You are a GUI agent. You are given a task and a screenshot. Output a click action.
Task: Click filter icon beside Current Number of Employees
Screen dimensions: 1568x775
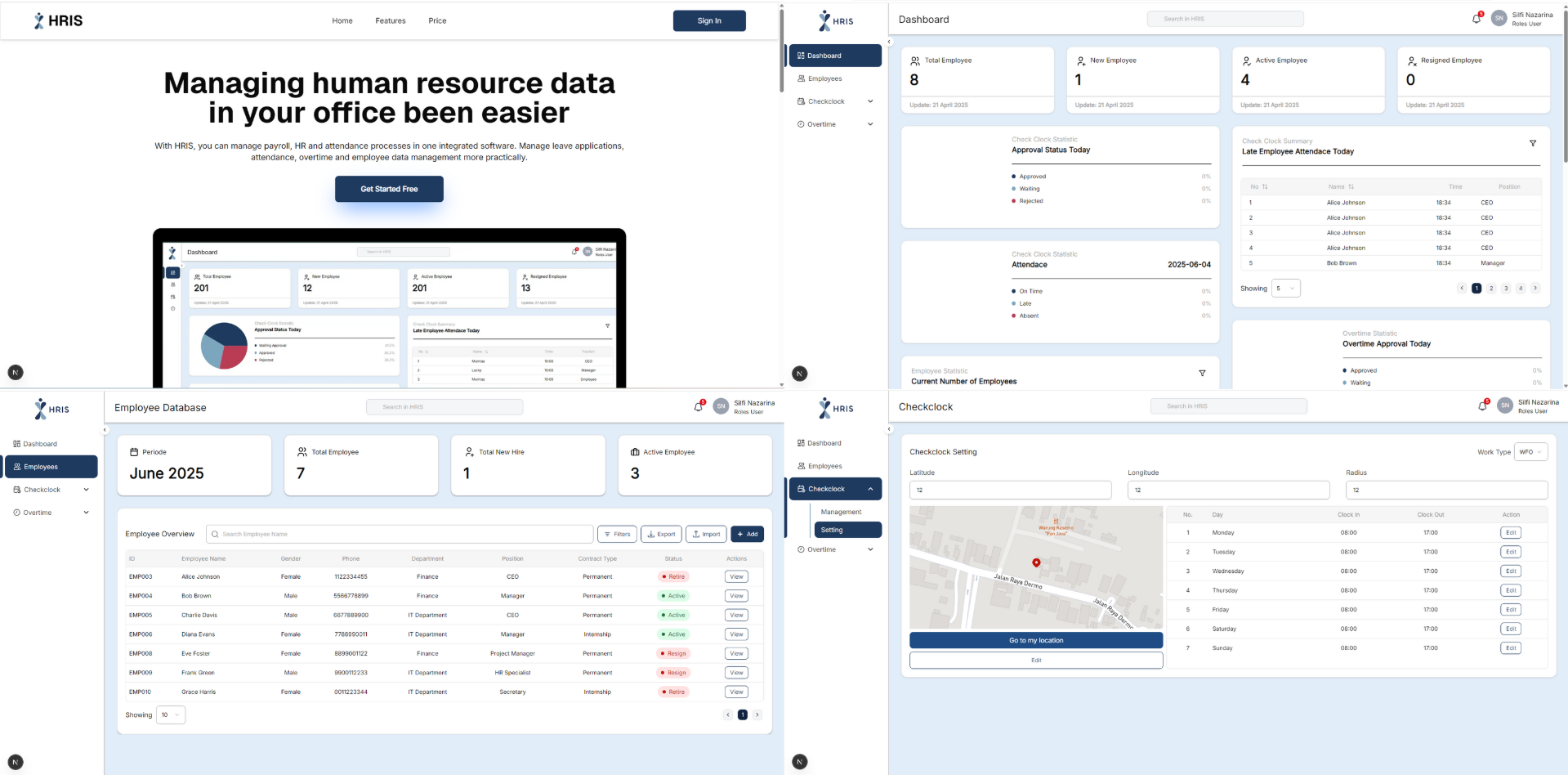tap(1202, 373)
